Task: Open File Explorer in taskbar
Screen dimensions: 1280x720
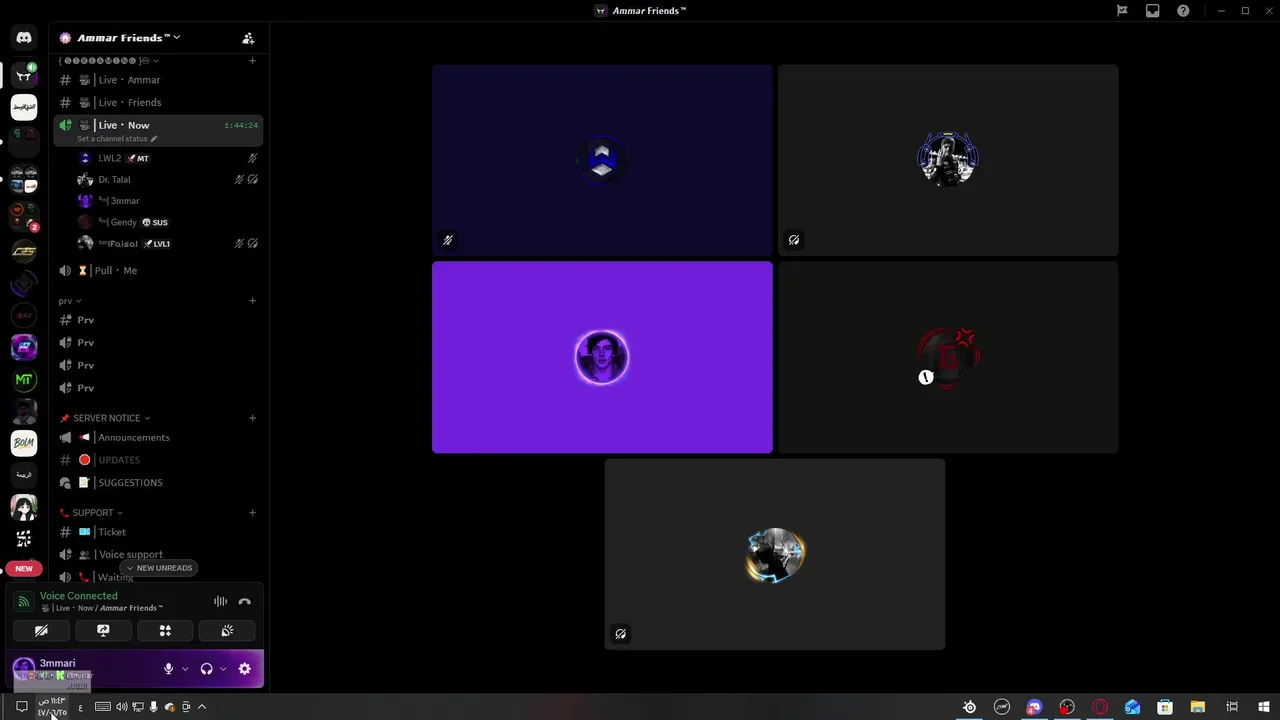Action: [1198, 707]
